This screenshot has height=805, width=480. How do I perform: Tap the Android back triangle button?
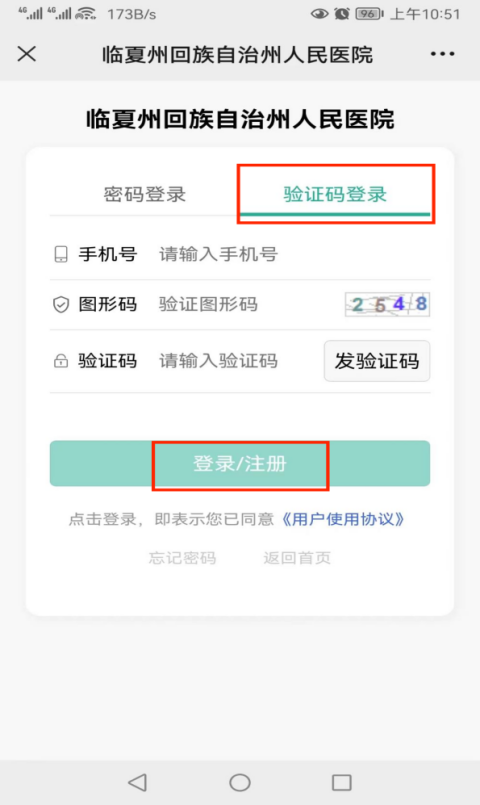138,782
